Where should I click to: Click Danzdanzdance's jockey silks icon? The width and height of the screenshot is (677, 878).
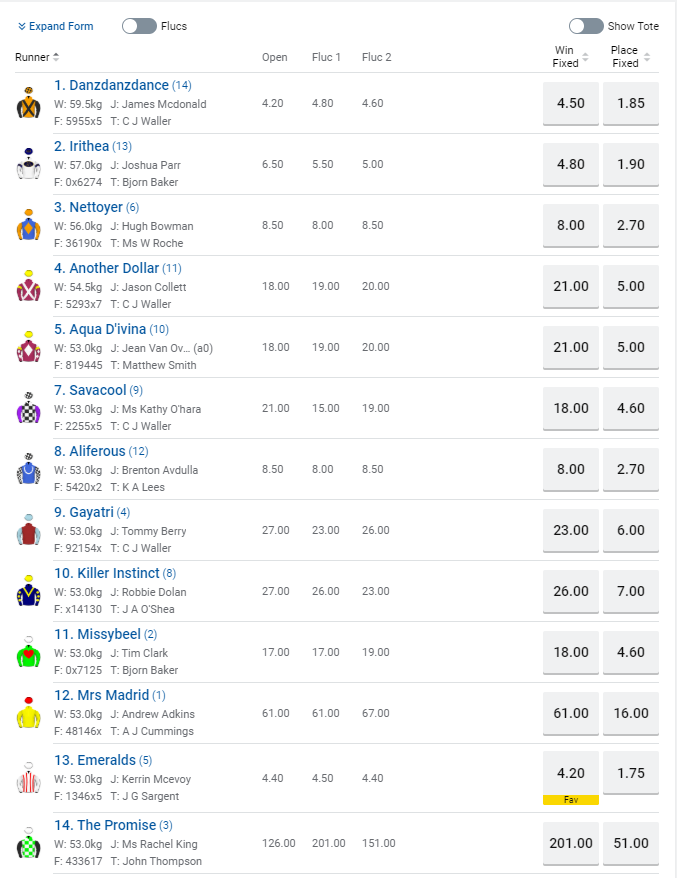[x=28, y=103]
